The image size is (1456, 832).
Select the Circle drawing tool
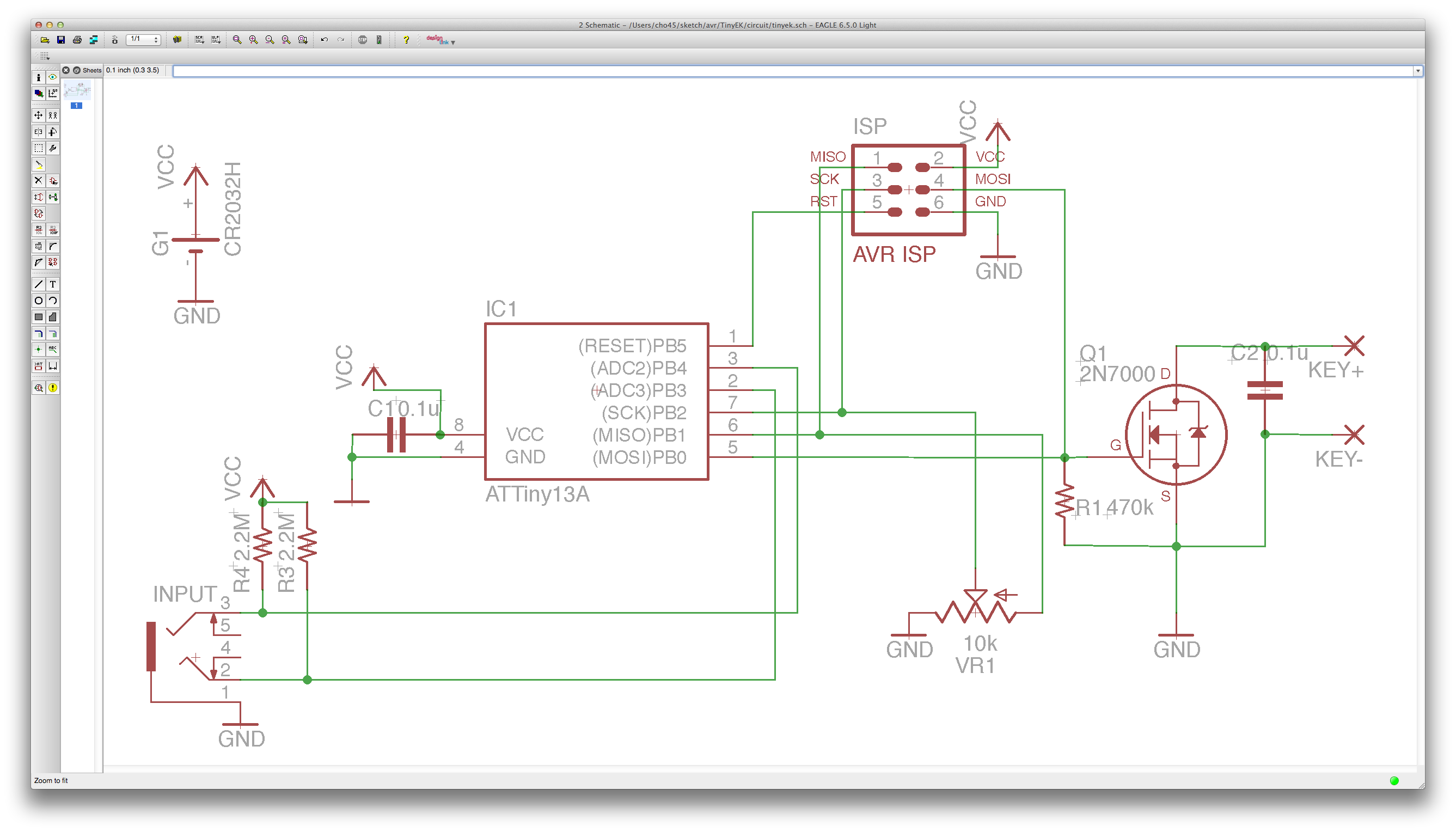[38, 301]
